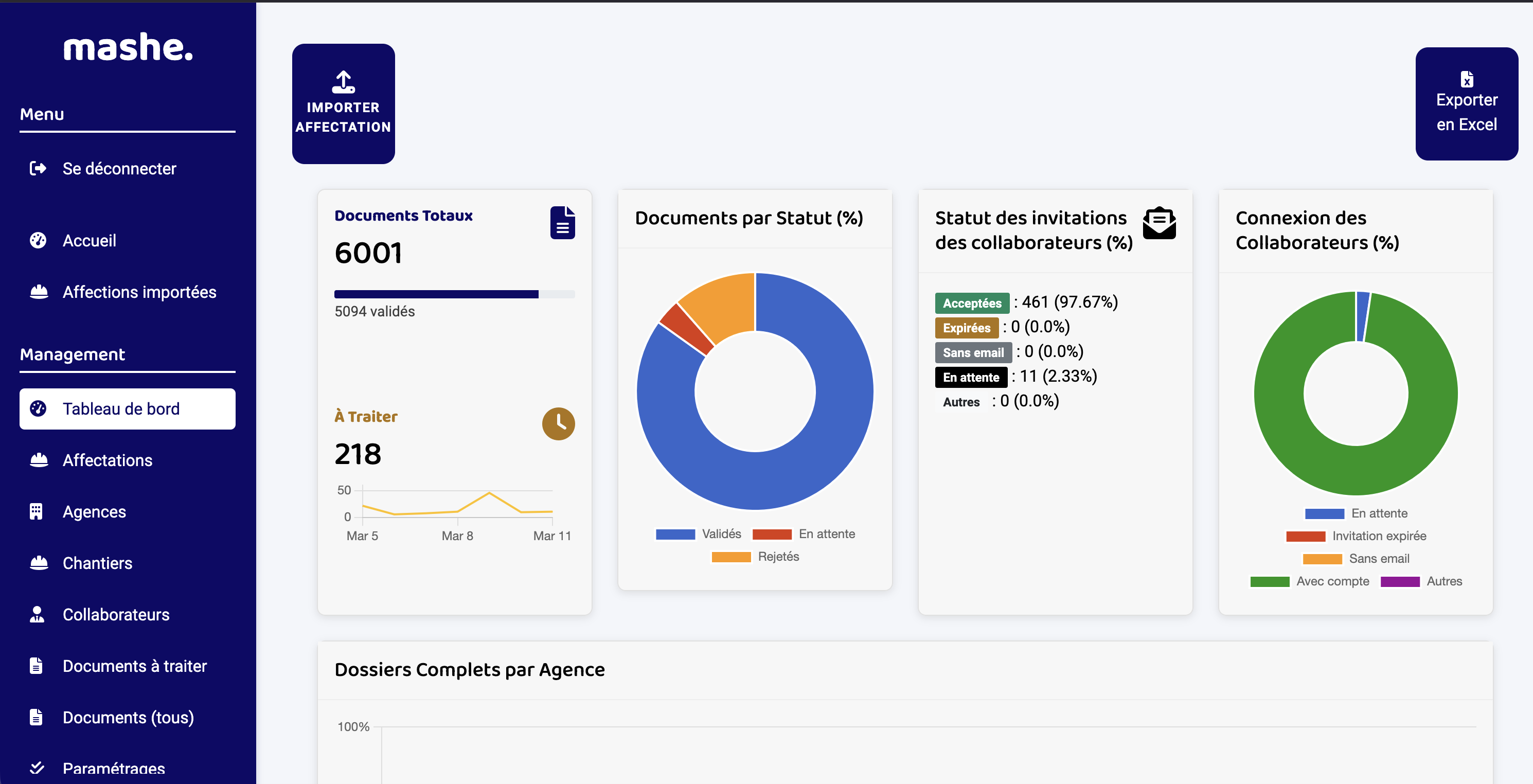Click the Acceptées green badge
Viewport: 1533px width, 784px height.
(972, 303)
